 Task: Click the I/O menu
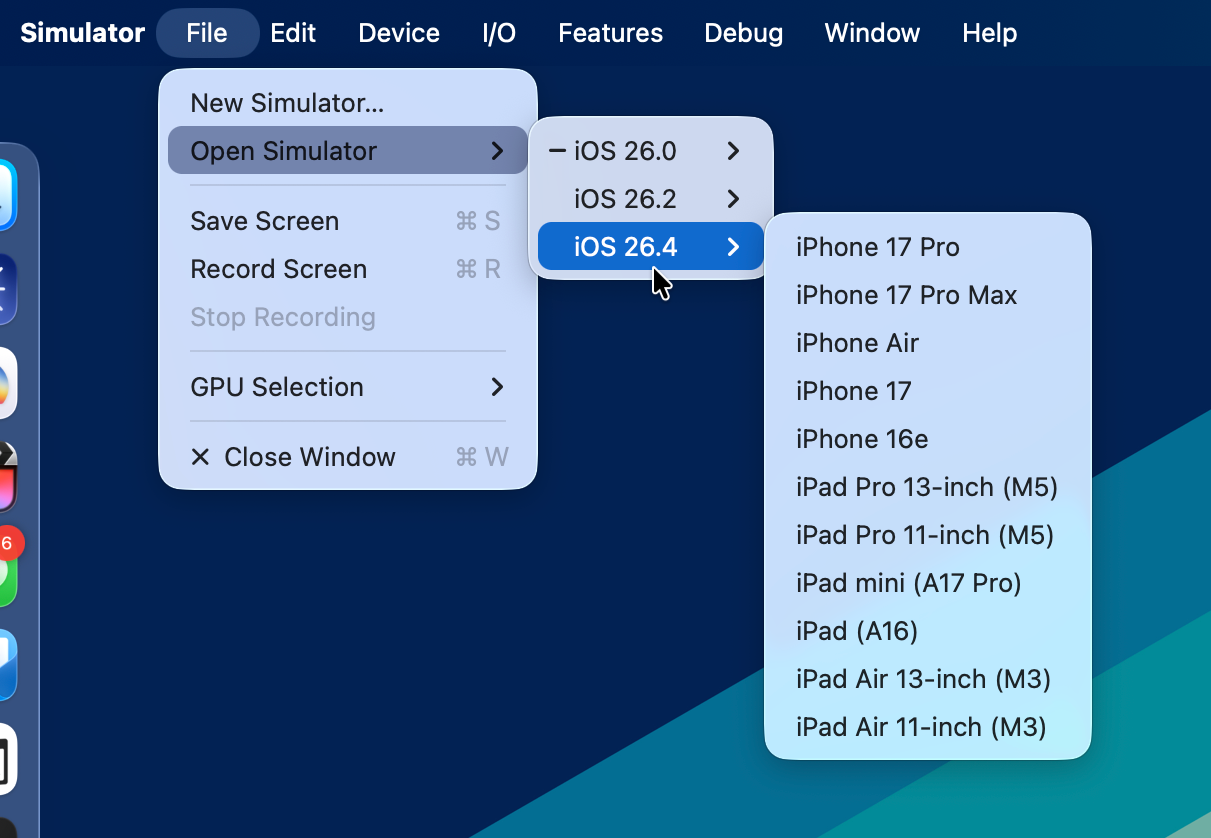pyautogui.click(x=499, y=33)
